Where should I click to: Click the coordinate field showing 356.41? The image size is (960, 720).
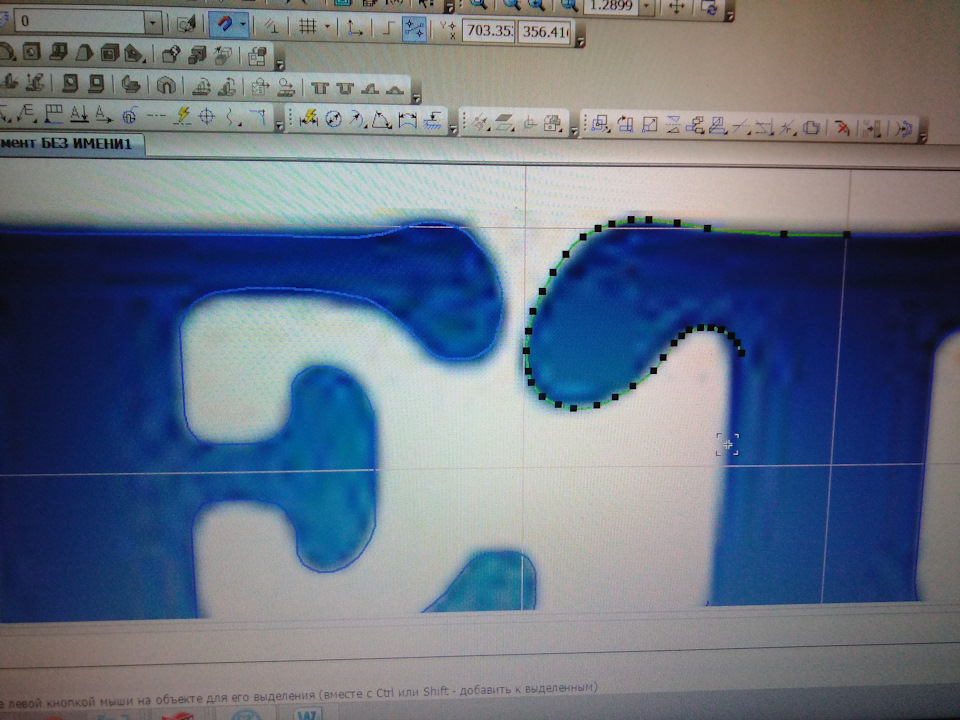[544, 31]
